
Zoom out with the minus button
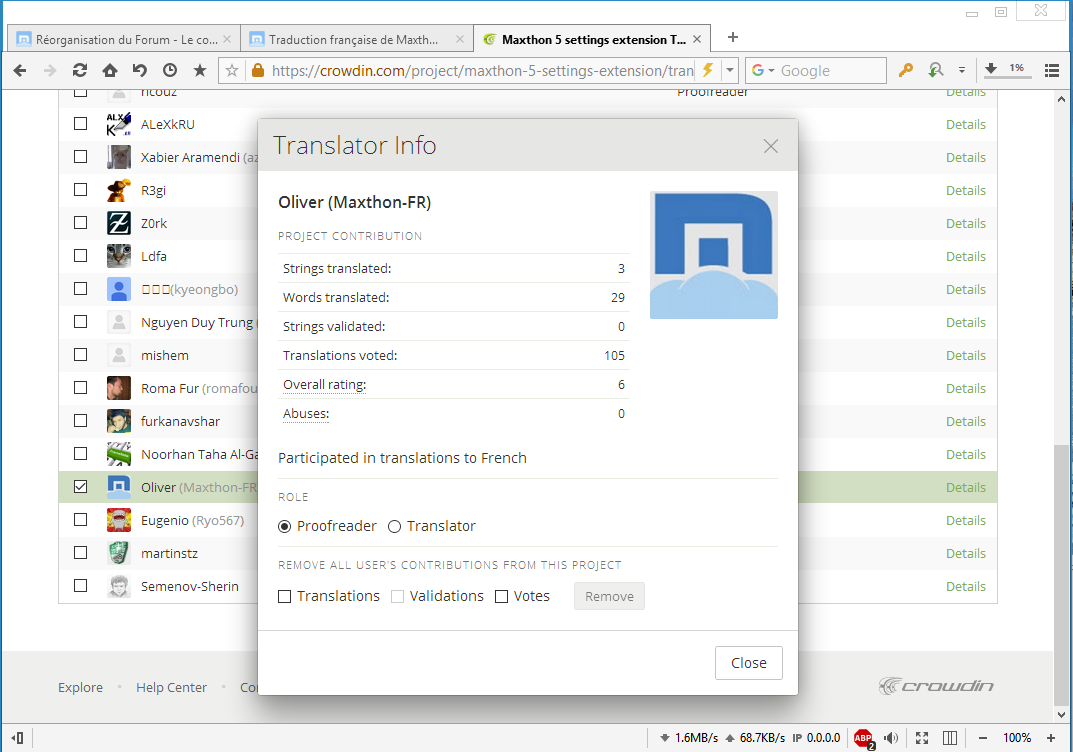click(983, 738)
